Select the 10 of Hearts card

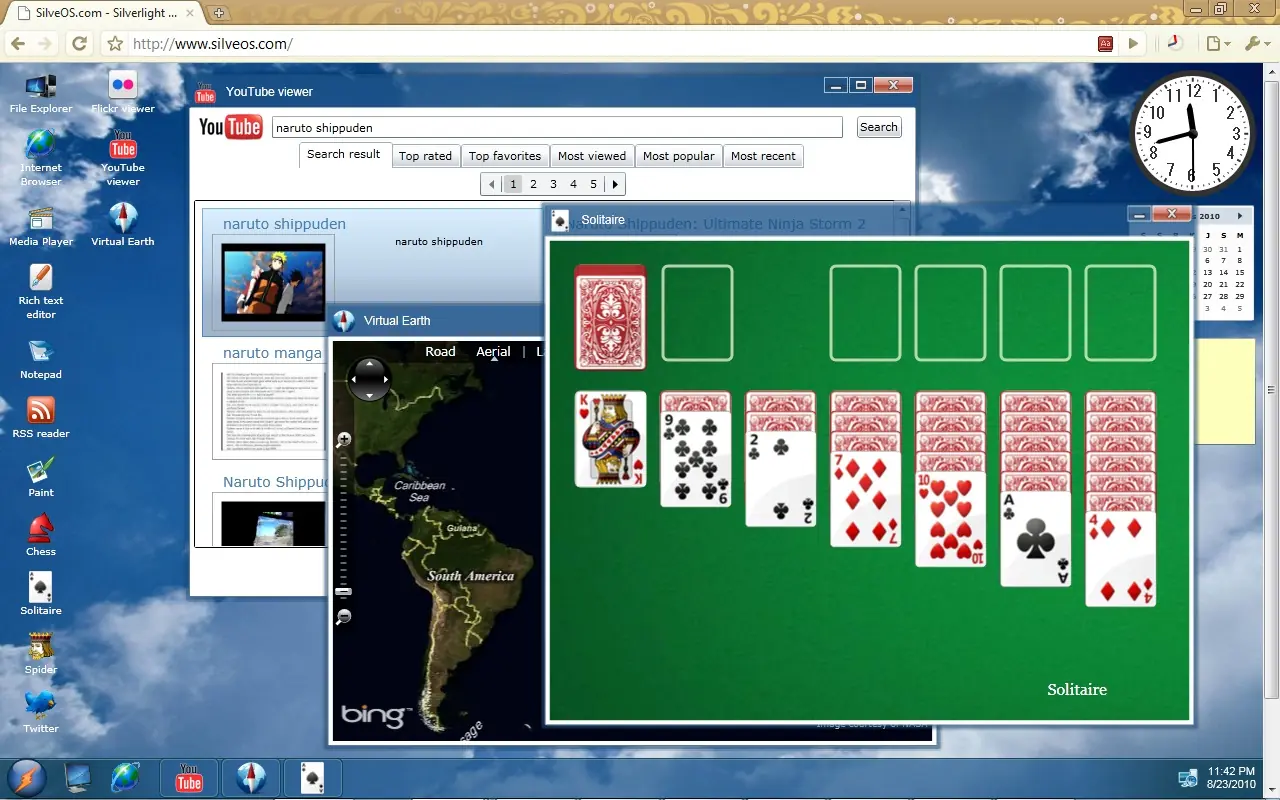951,519
